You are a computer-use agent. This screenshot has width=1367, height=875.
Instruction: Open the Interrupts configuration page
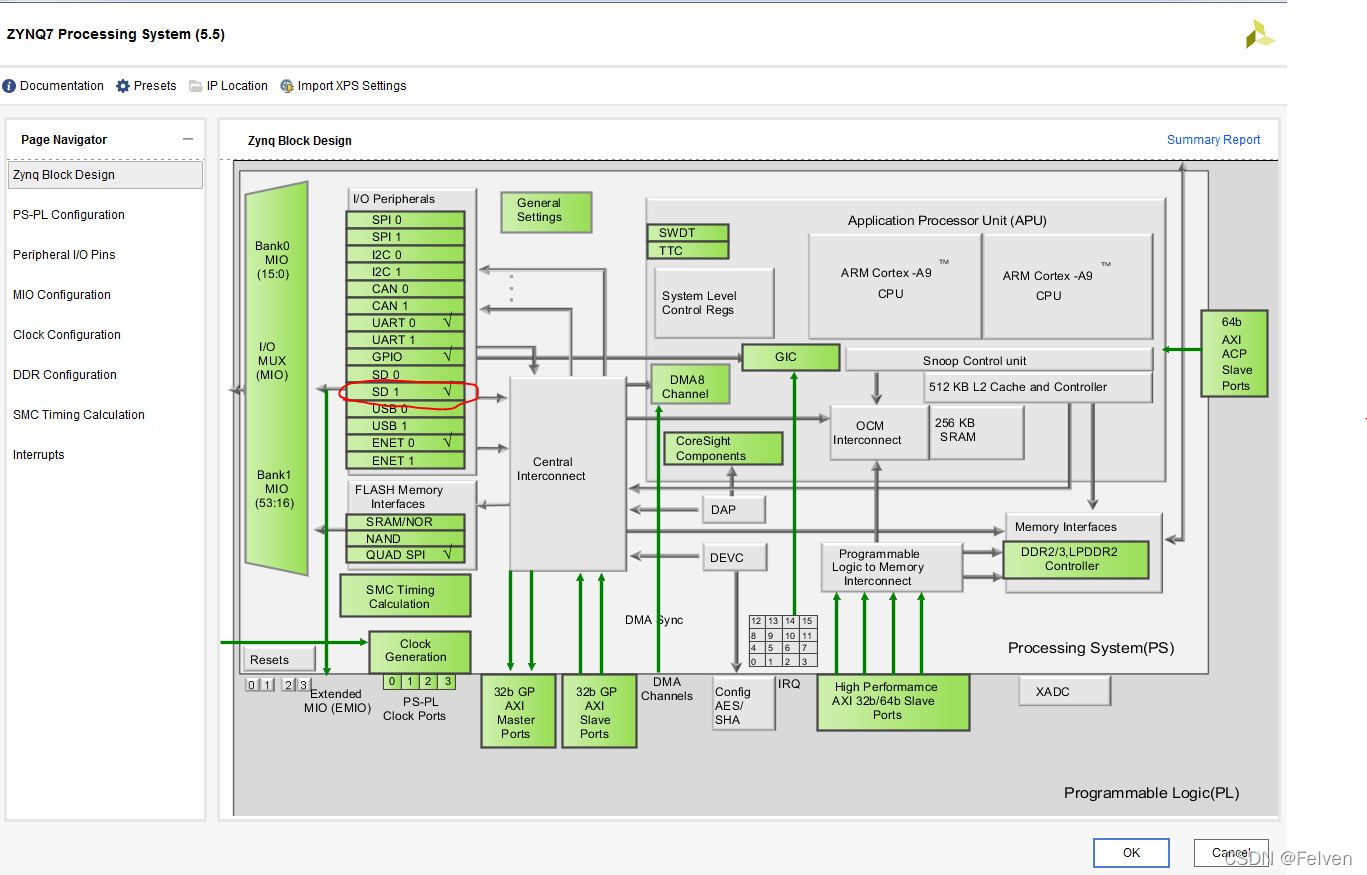point(38,454)
